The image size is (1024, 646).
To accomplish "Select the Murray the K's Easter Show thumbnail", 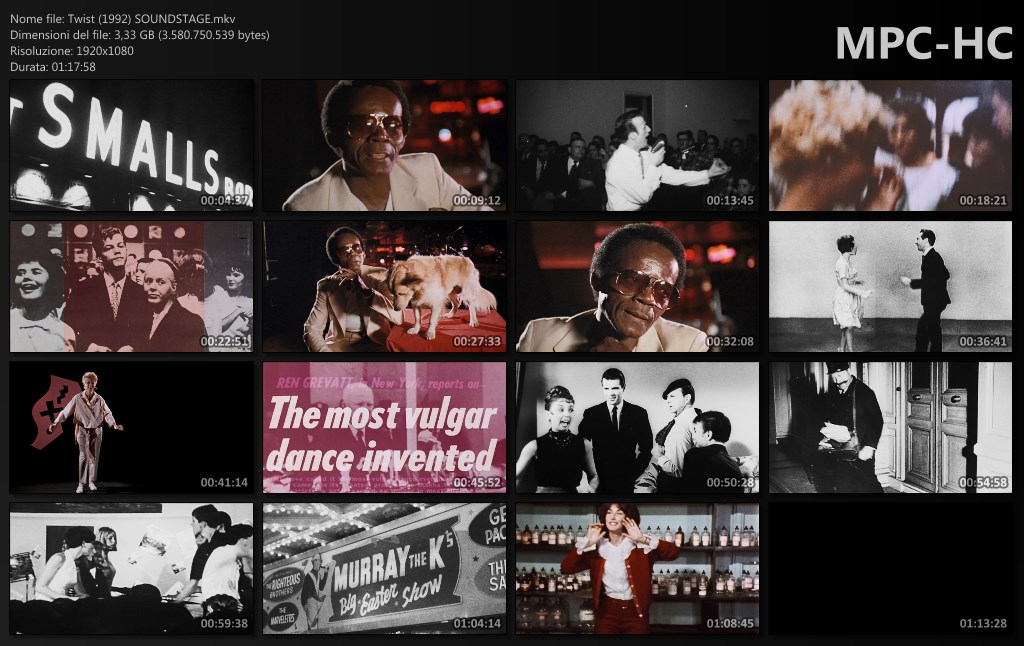I will [385, 569].
